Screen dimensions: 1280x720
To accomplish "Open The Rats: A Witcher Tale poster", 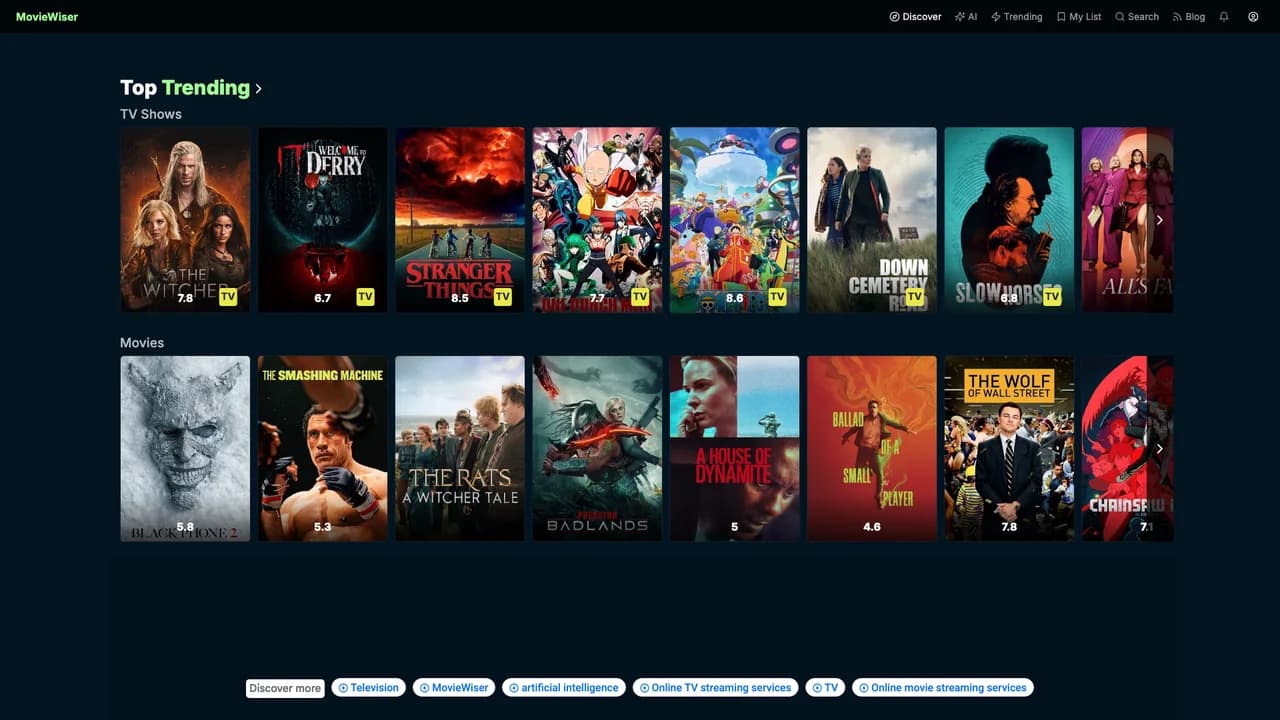I will click(460, 449).
